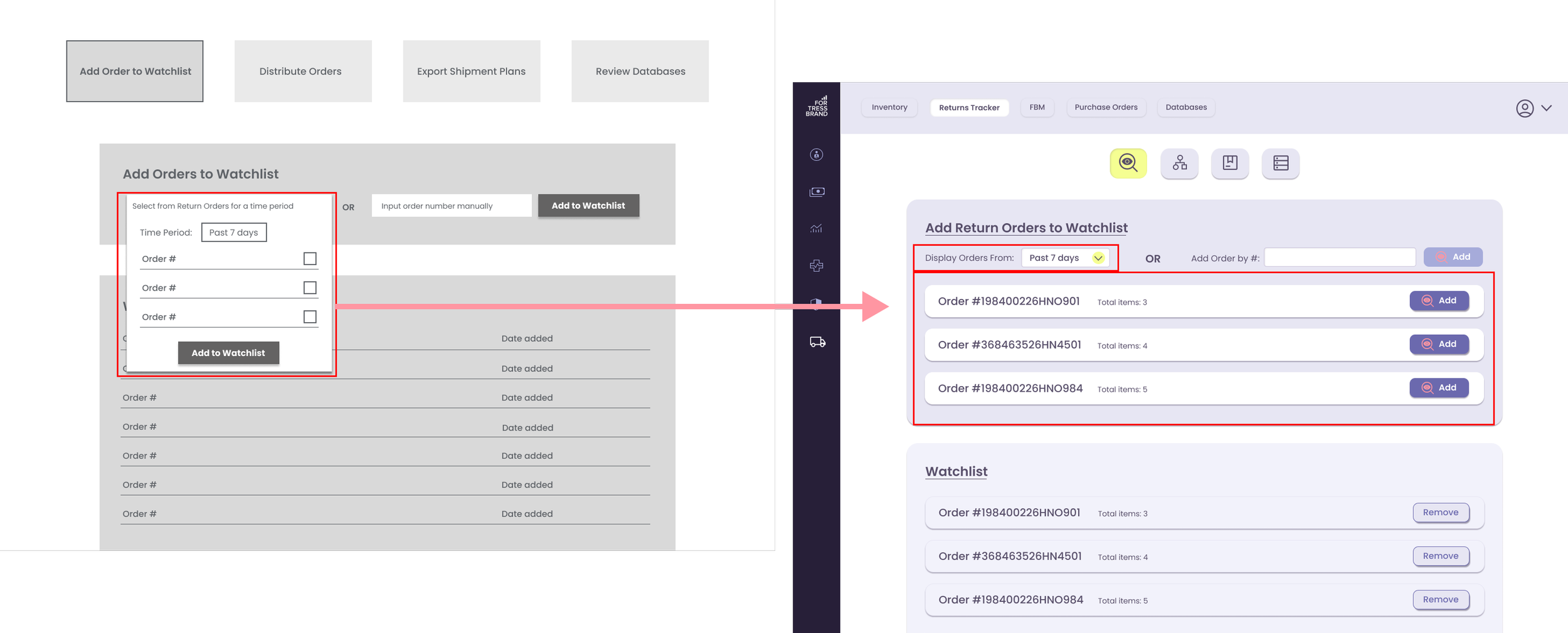This screenshot has height=633, width=1568.
Task: Switch to the Purchase Orders tab
Action: point(1106,107)
